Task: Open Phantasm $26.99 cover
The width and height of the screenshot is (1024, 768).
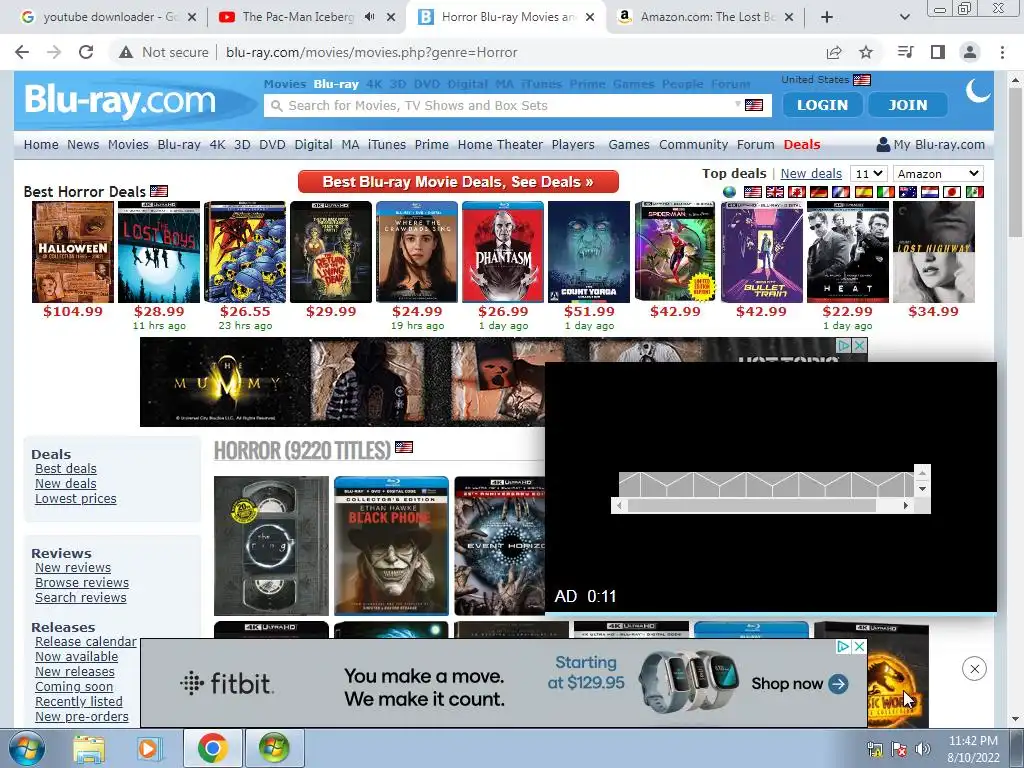Action: click(503, 252)
